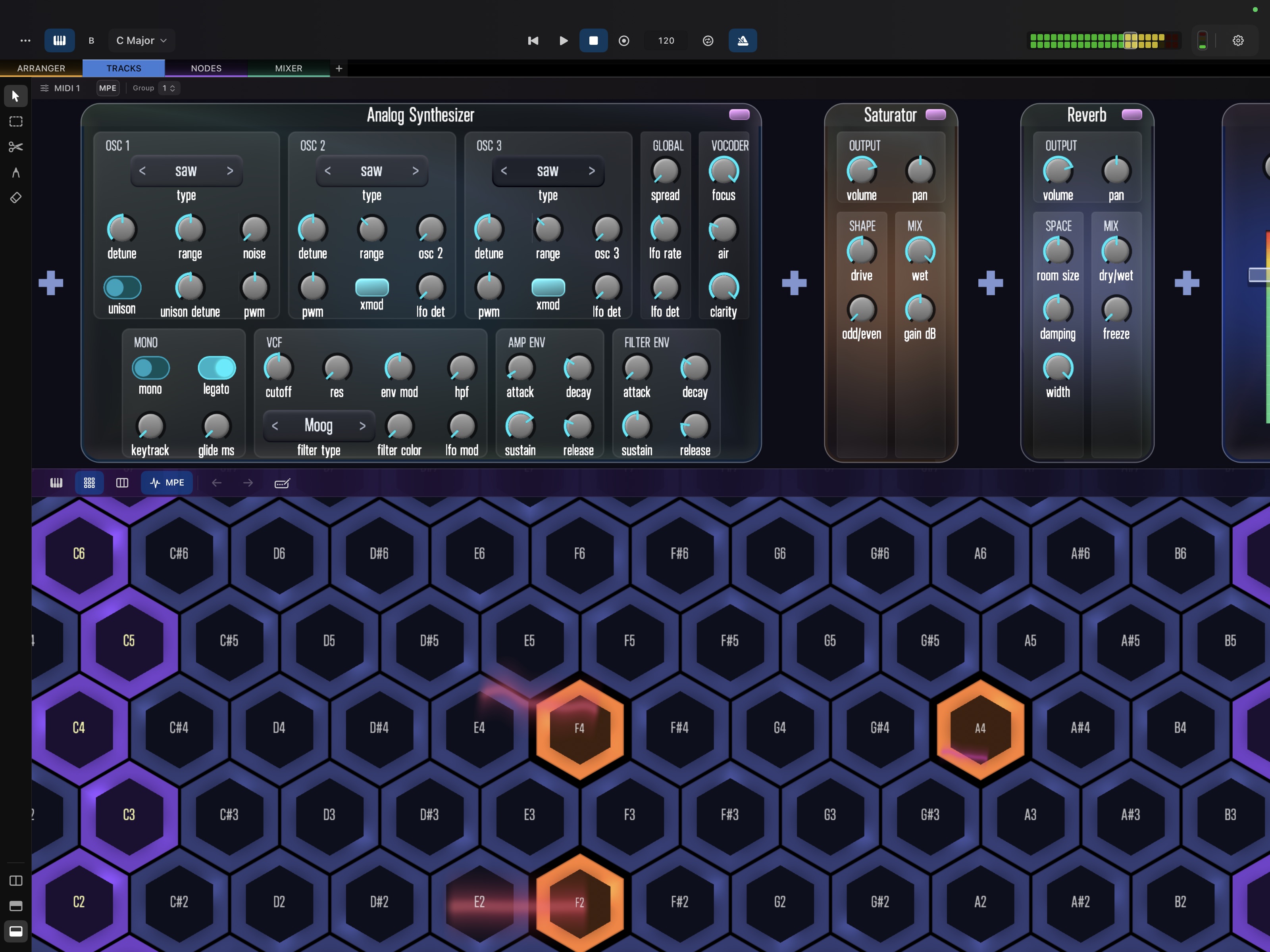1270x952 pixels.
Task: Add effect after Reverb plus icon
Action: coord(1187,283)
